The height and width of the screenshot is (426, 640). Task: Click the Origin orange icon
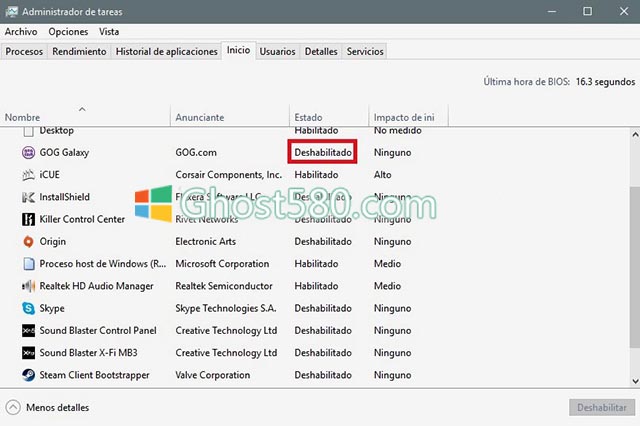pyautogui.click(x=28, y=242)
